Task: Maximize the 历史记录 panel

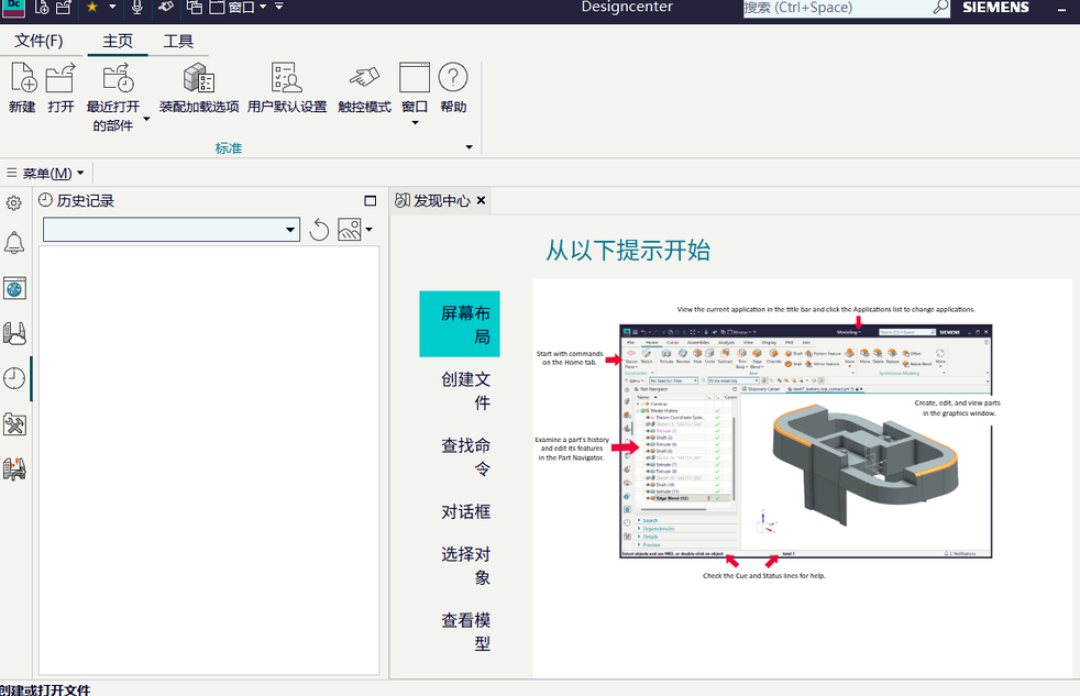Action: pyautogui.click(x=370, y=201)
